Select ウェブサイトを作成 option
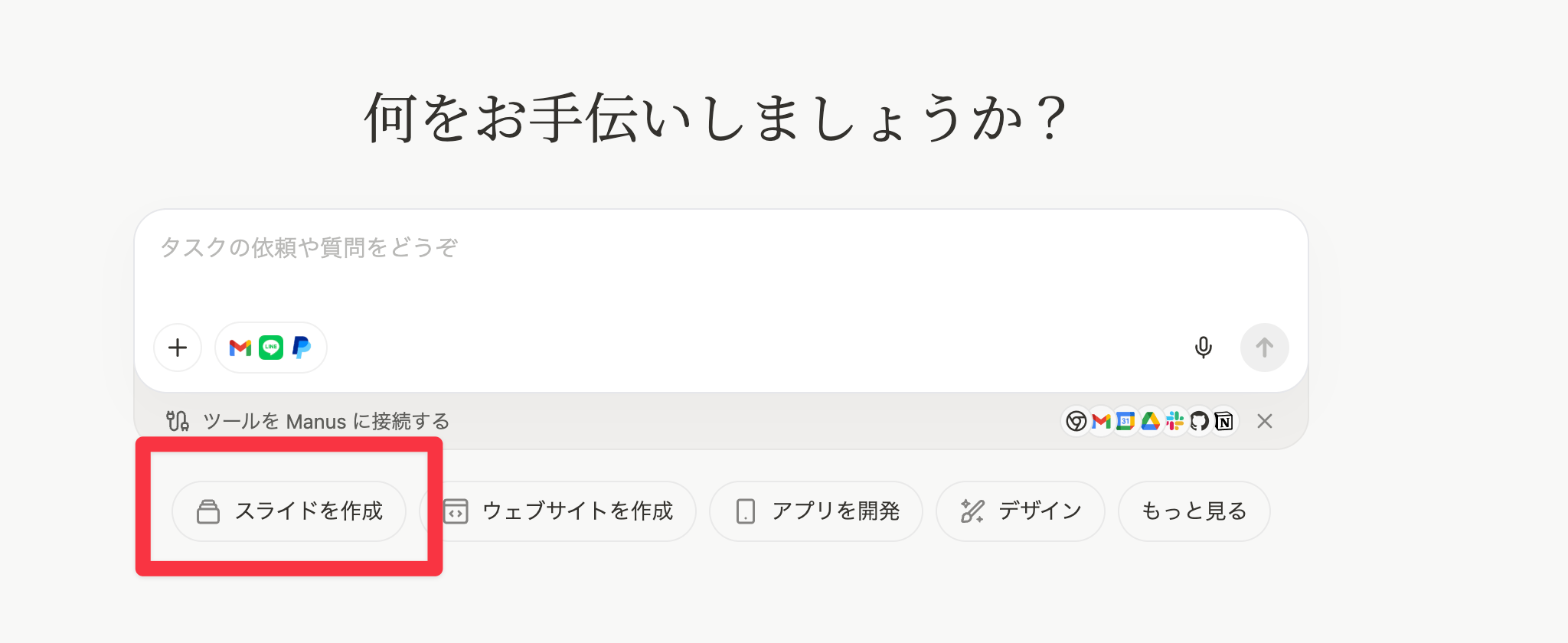The width and height of the screenshot is (1568, 643). [x=557, y=511]
